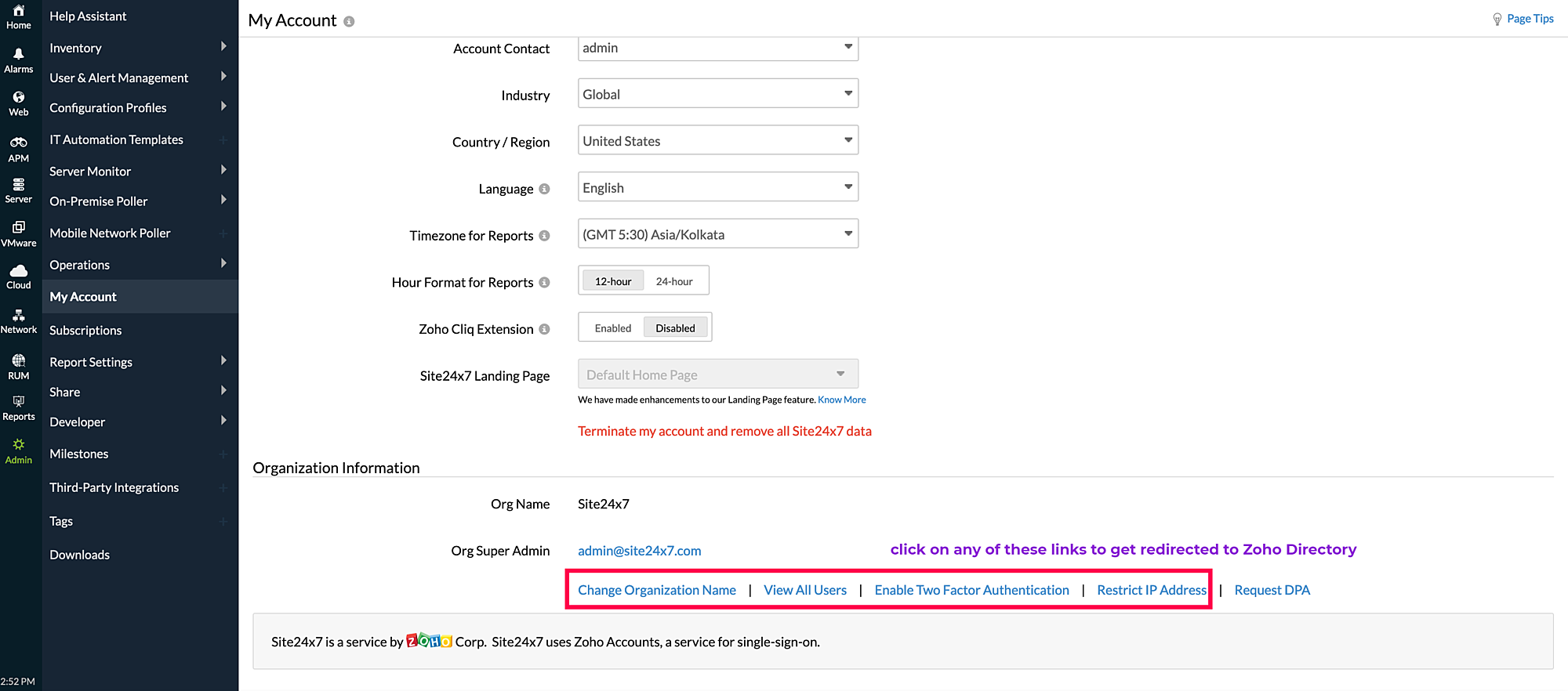Open the Language selection box
Viewport: 1568px width, 691px height.
click(x=717, y=188)
